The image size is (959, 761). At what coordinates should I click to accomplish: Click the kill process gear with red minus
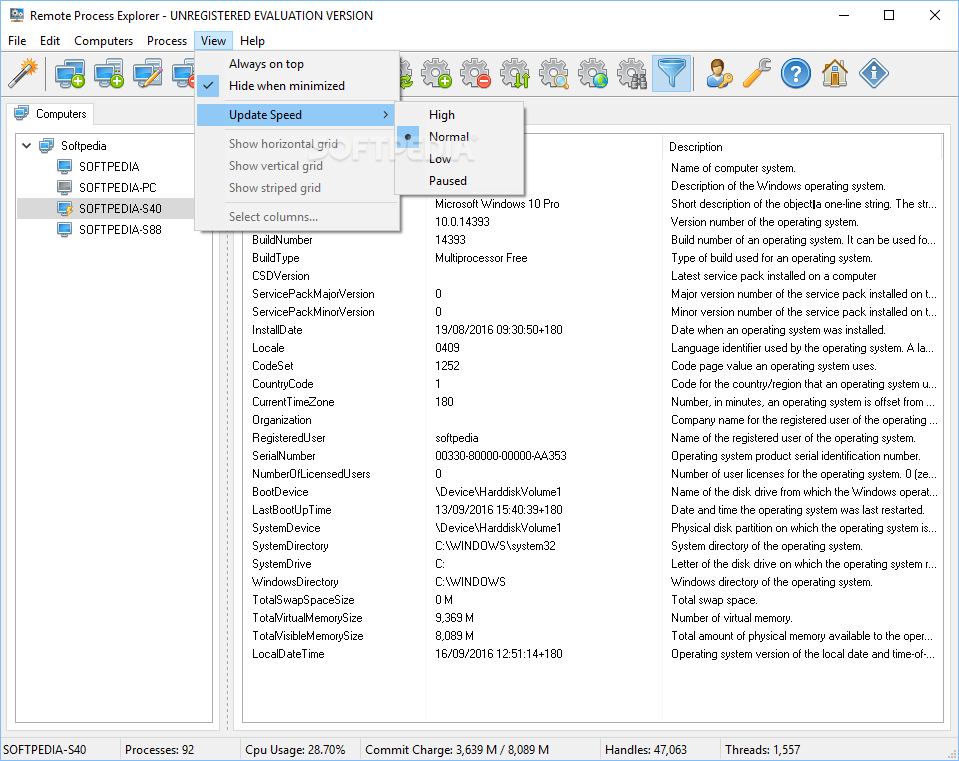[476, 73]
